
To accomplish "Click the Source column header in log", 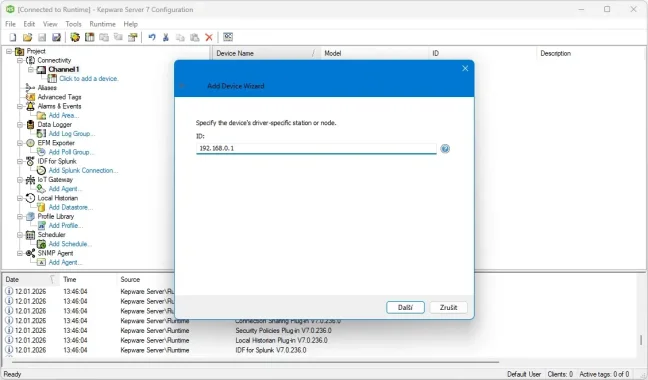I will click(146, 280).
